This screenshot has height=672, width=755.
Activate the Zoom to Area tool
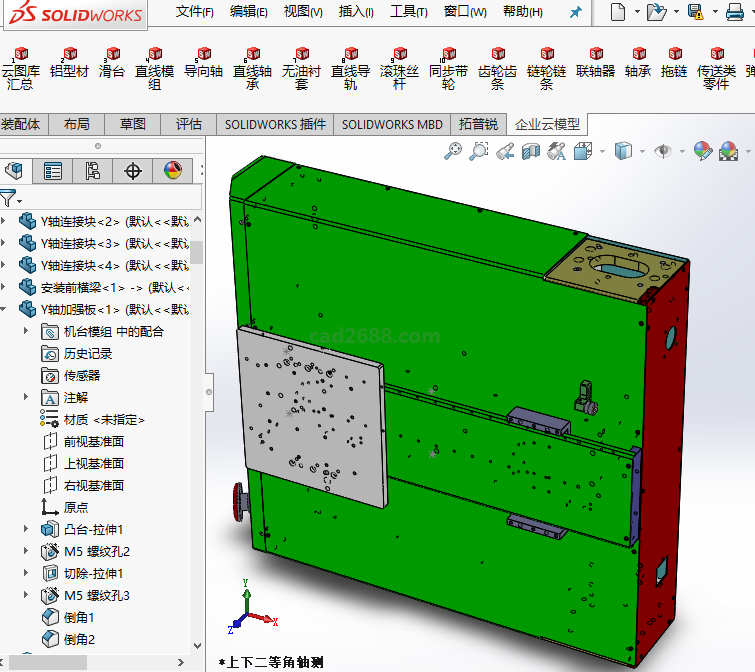pyautogui.click(x=479, y=151)
